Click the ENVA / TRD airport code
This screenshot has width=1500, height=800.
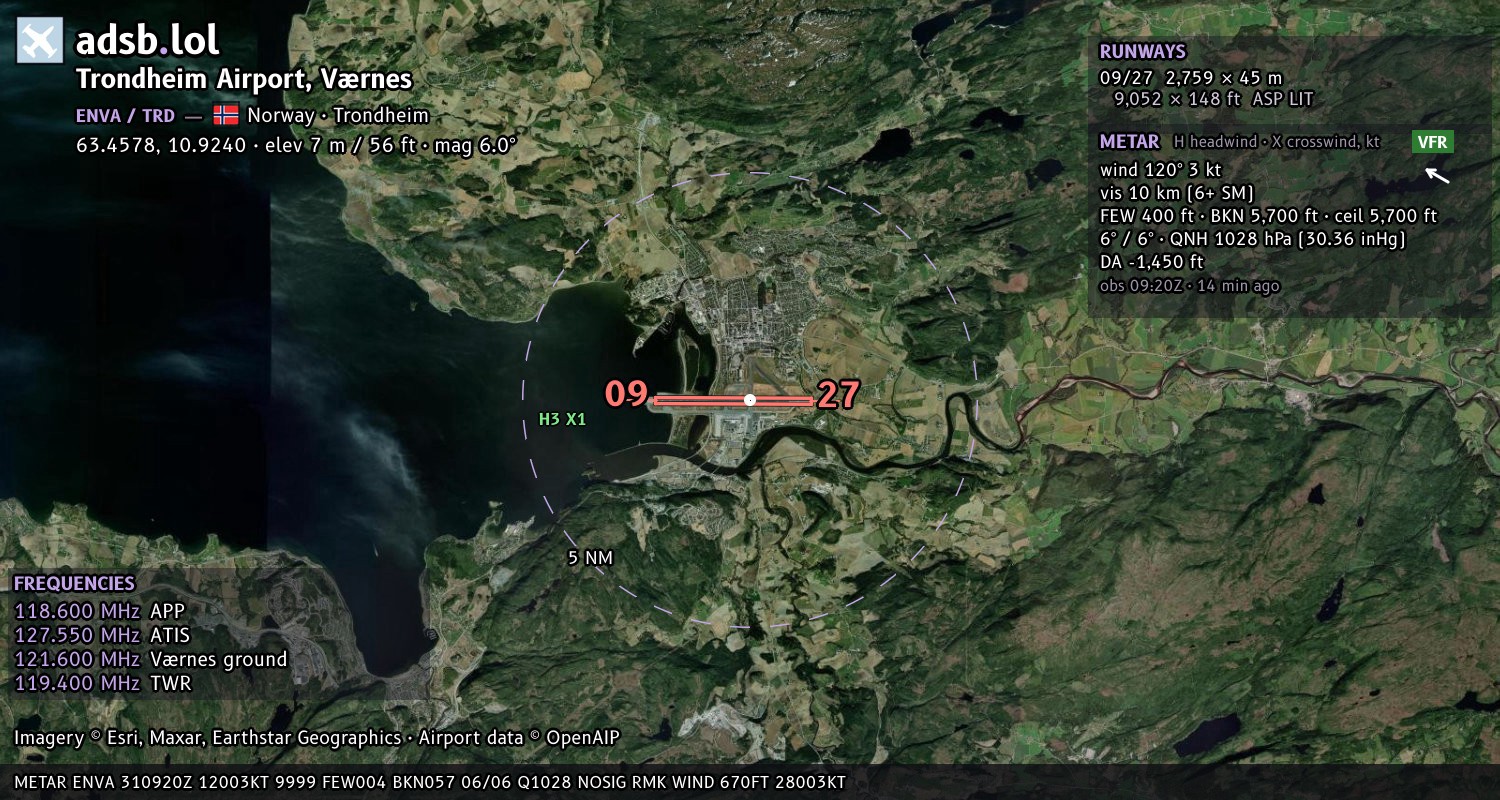point(125,116)
